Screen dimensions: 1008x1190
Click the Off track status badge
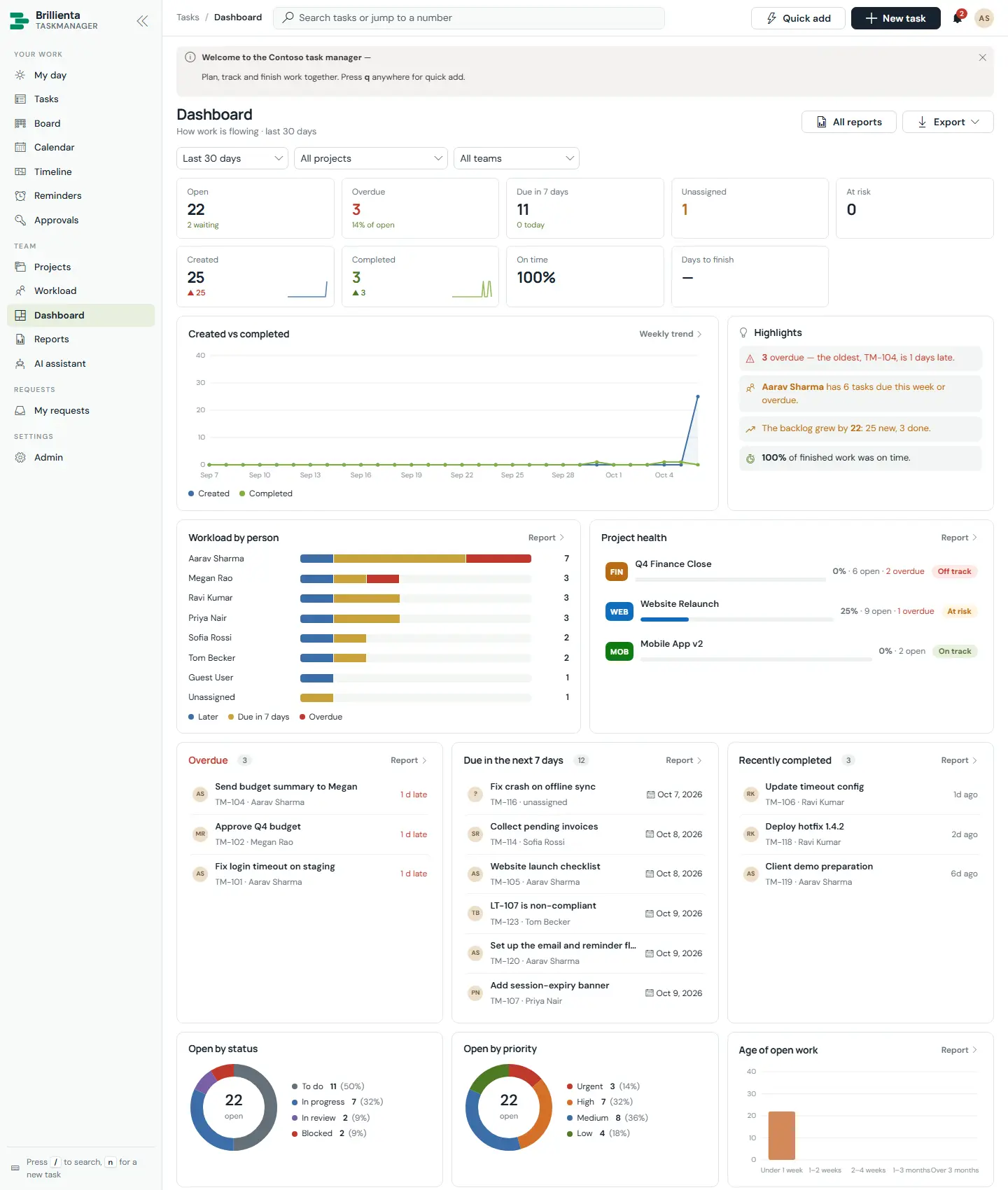tap(954, 572)
